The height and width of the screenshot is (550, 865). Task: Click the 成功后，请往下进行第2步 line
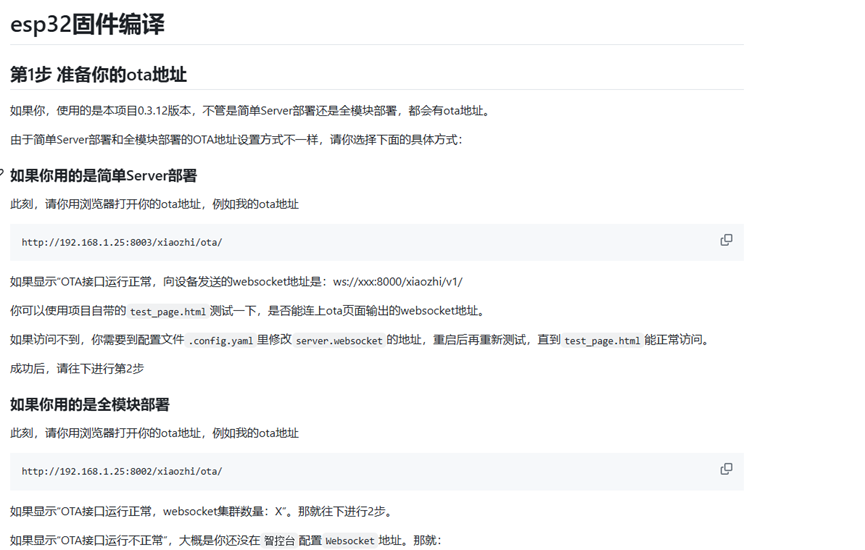tap(77, 368)
